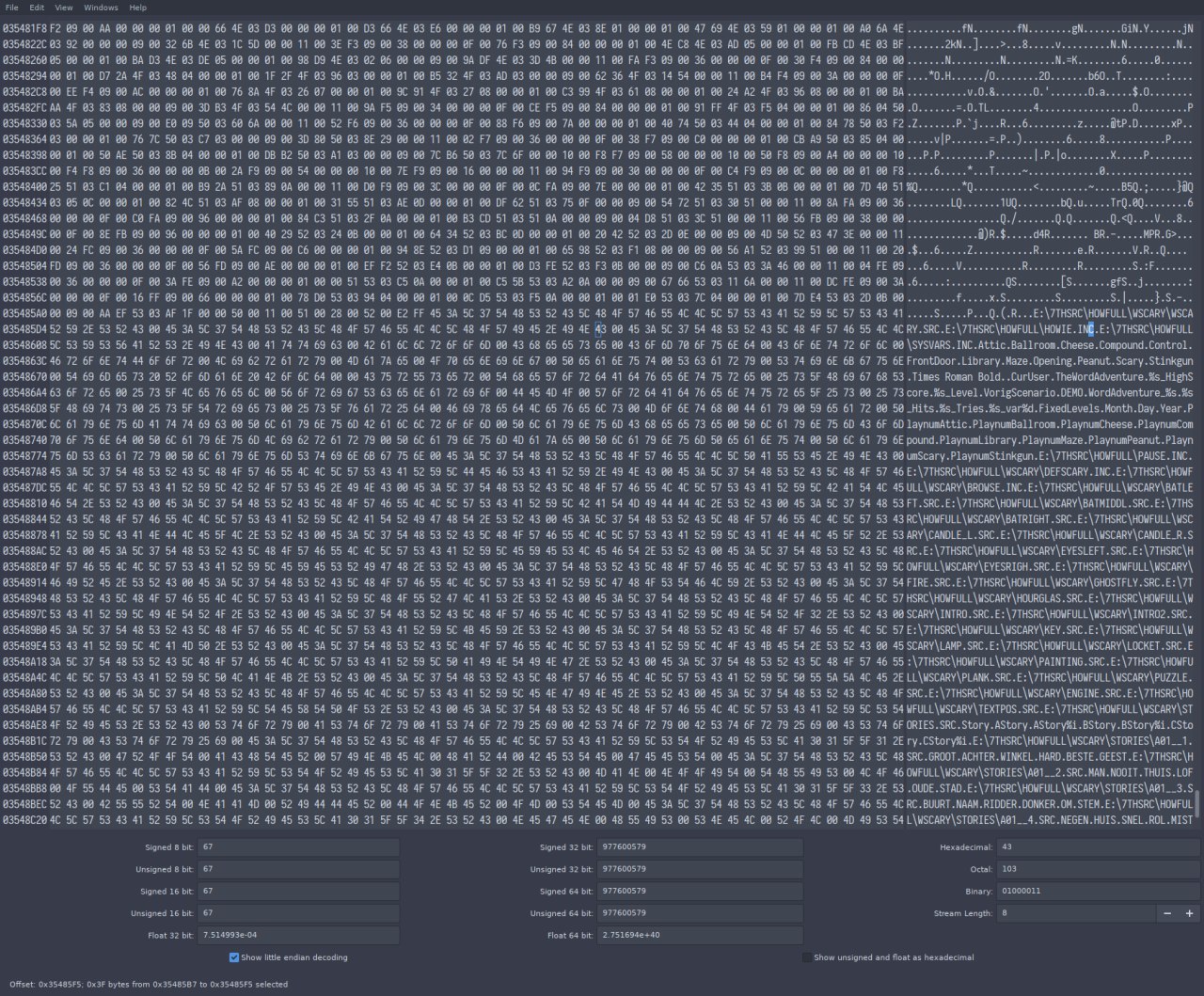Open the Edit menu
This screenshot has height=996, width=1204.
(x=37, y=8)
